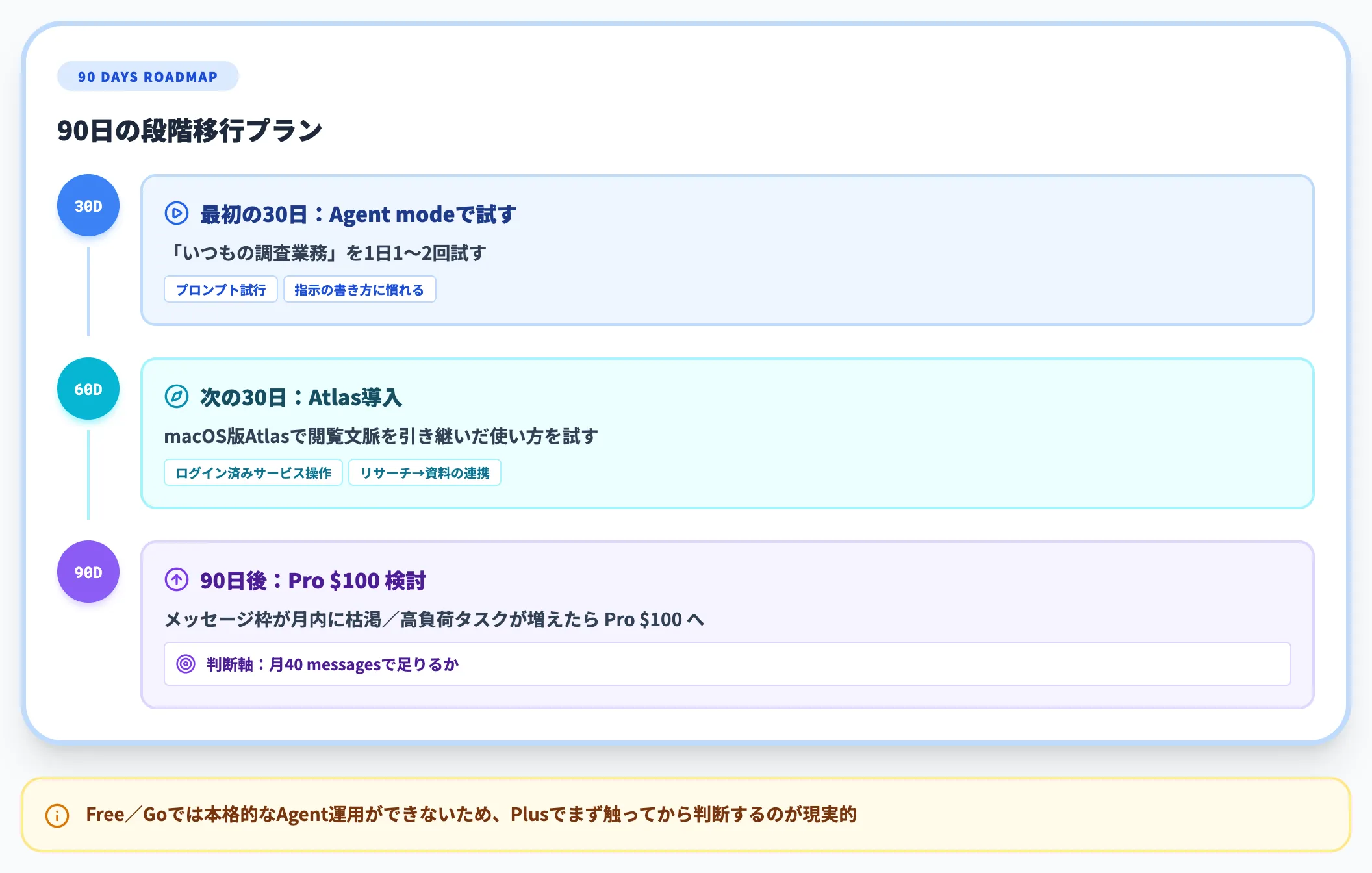Select the 90D timeline marker

88,572
